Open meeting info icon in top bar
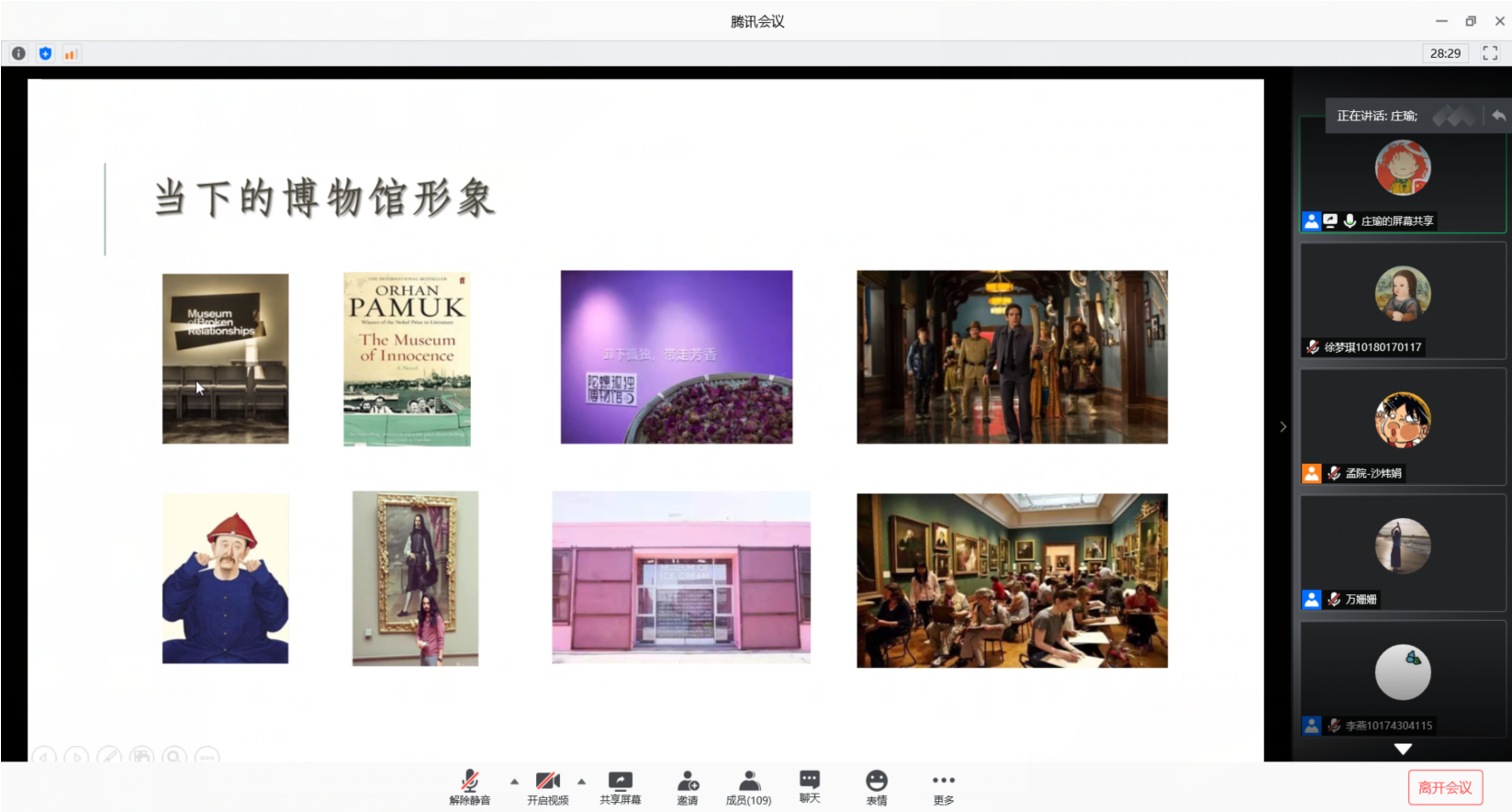1512x812 pixels. pyautogui.click(x=18, y=53)
